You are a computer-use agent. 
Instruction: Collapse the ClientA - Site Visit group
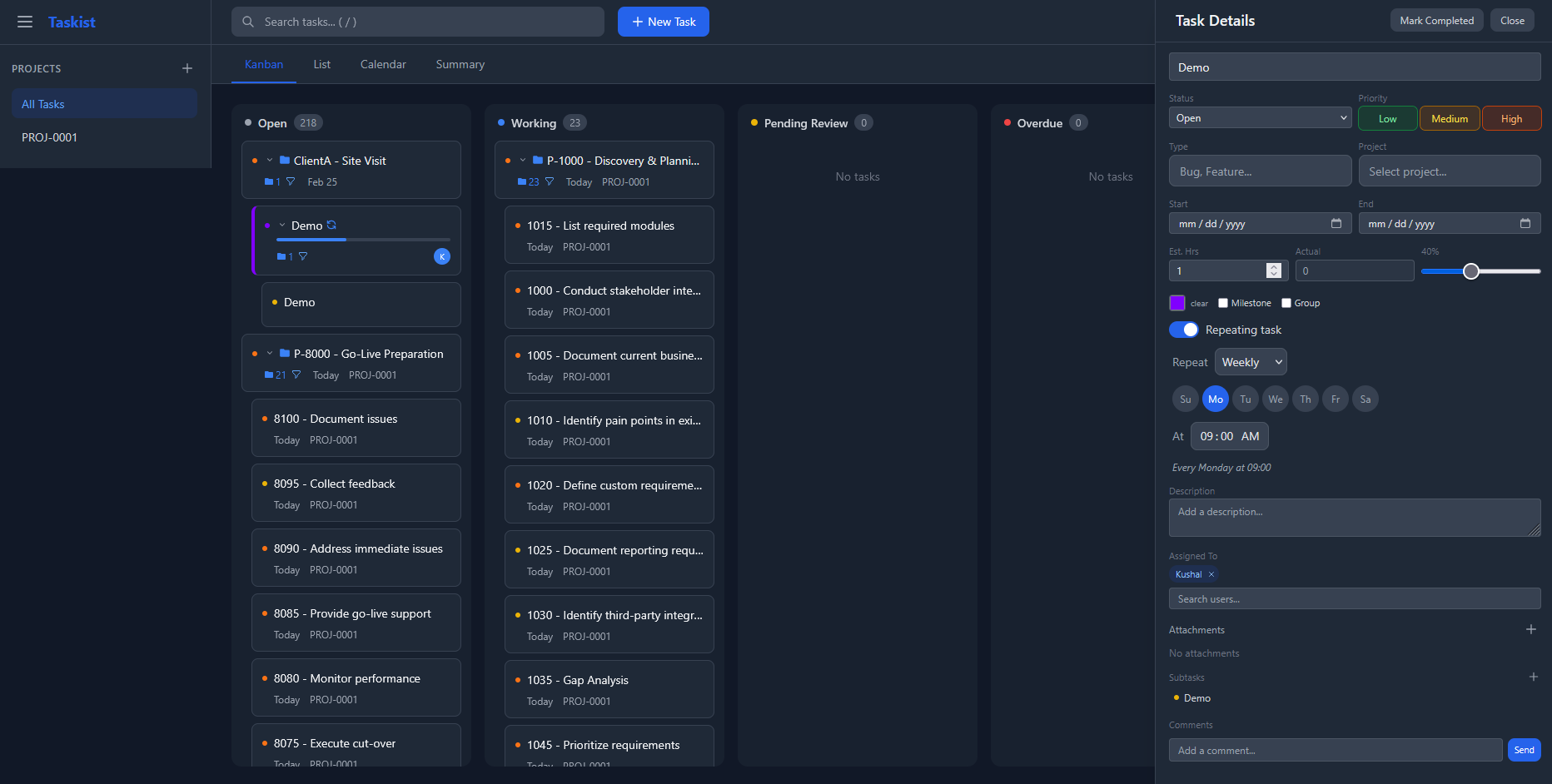tap(270, 160)
